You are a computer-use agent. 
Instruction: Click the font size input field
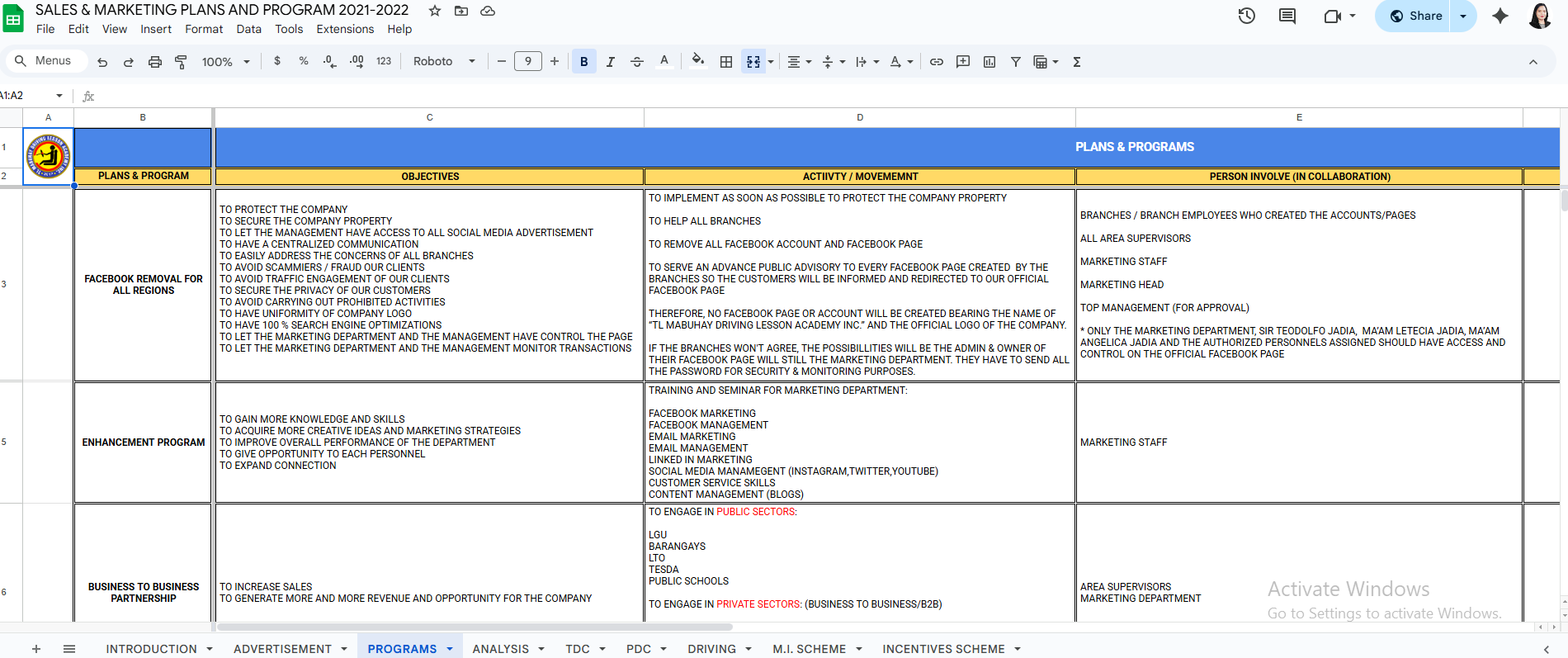coord(528,62)
